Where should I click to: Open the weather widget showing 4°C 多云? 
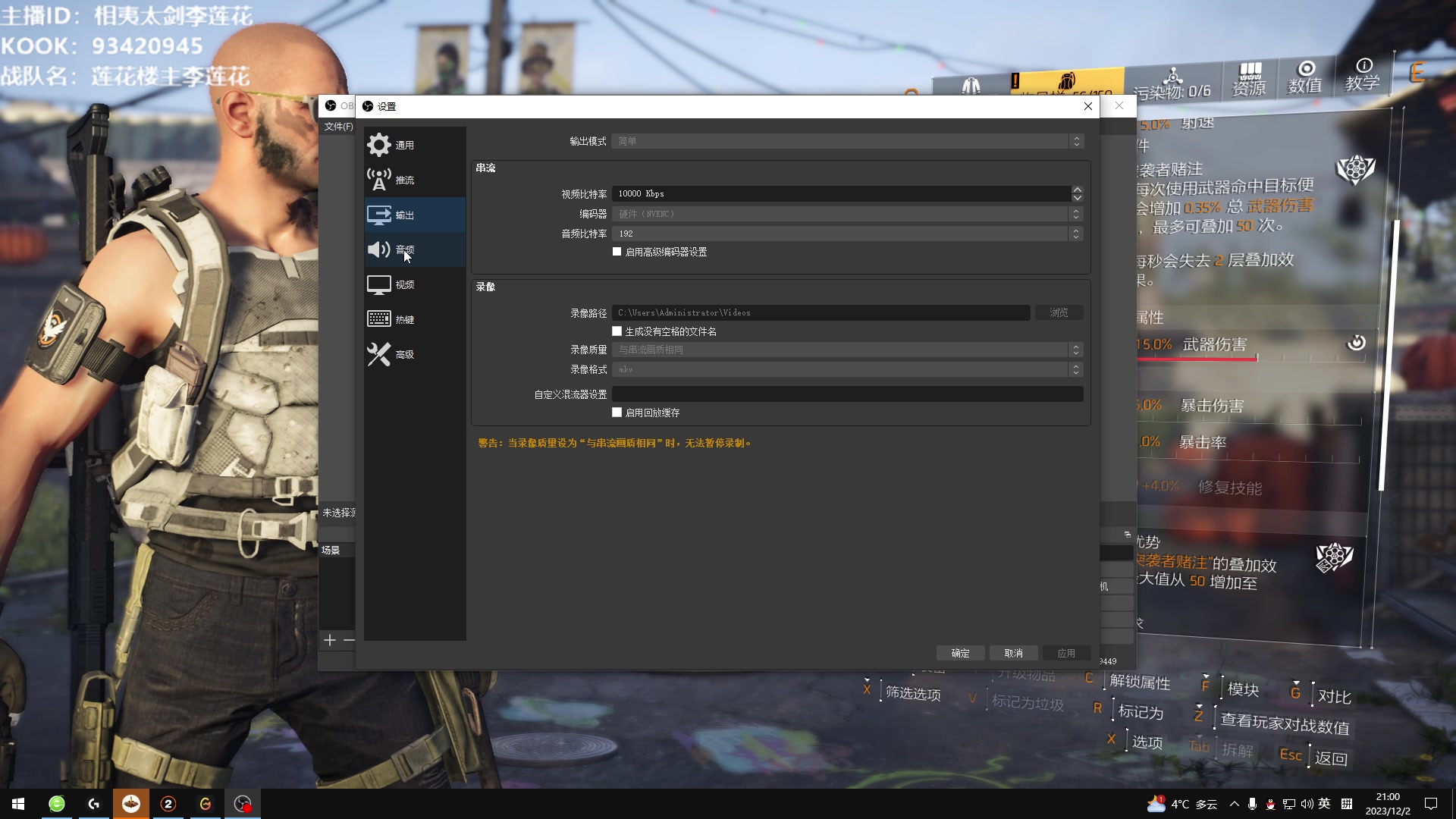click(x=1182, y=804)
